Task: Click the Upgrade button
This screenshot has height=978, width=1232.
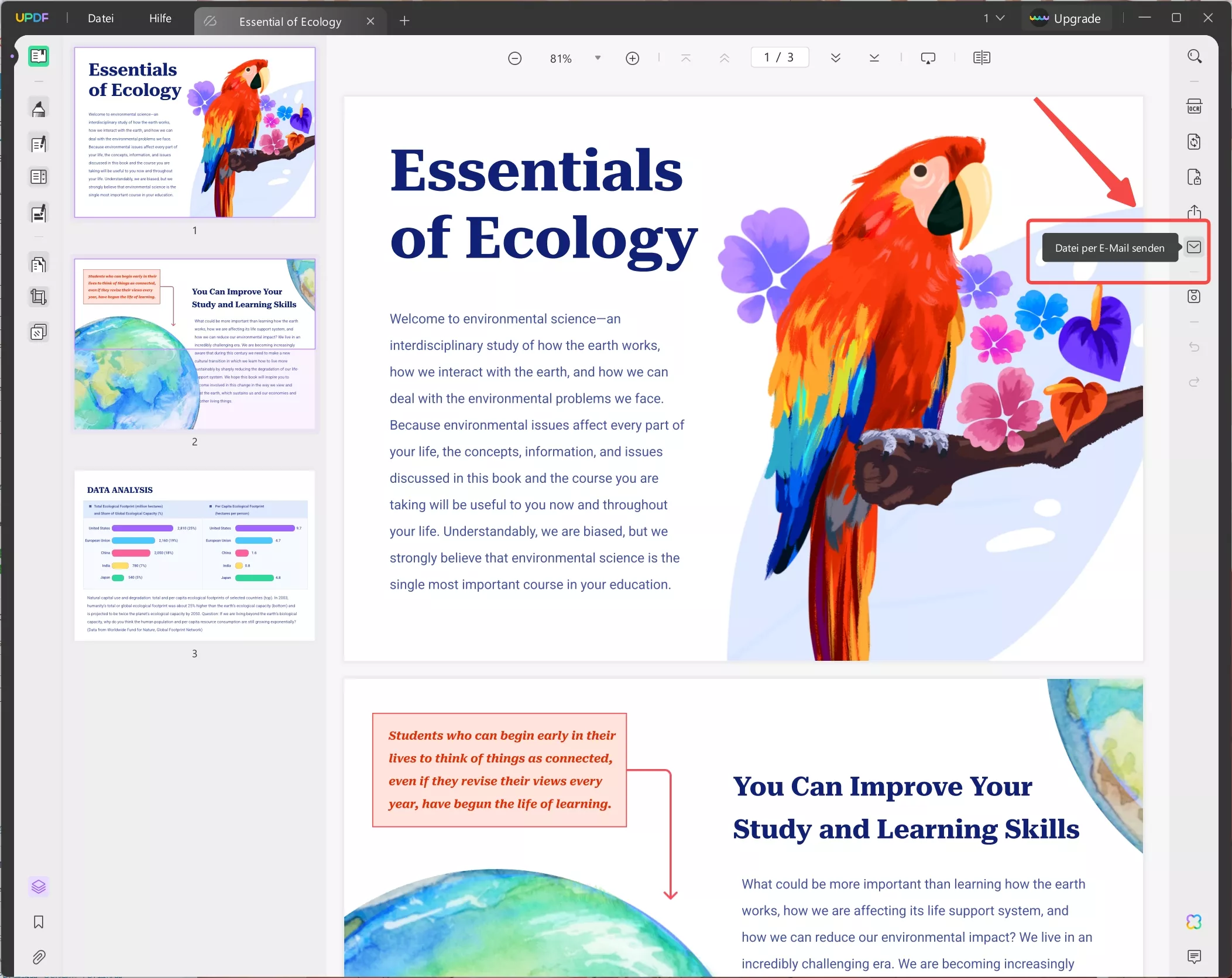Action: tap(1066, 18)
